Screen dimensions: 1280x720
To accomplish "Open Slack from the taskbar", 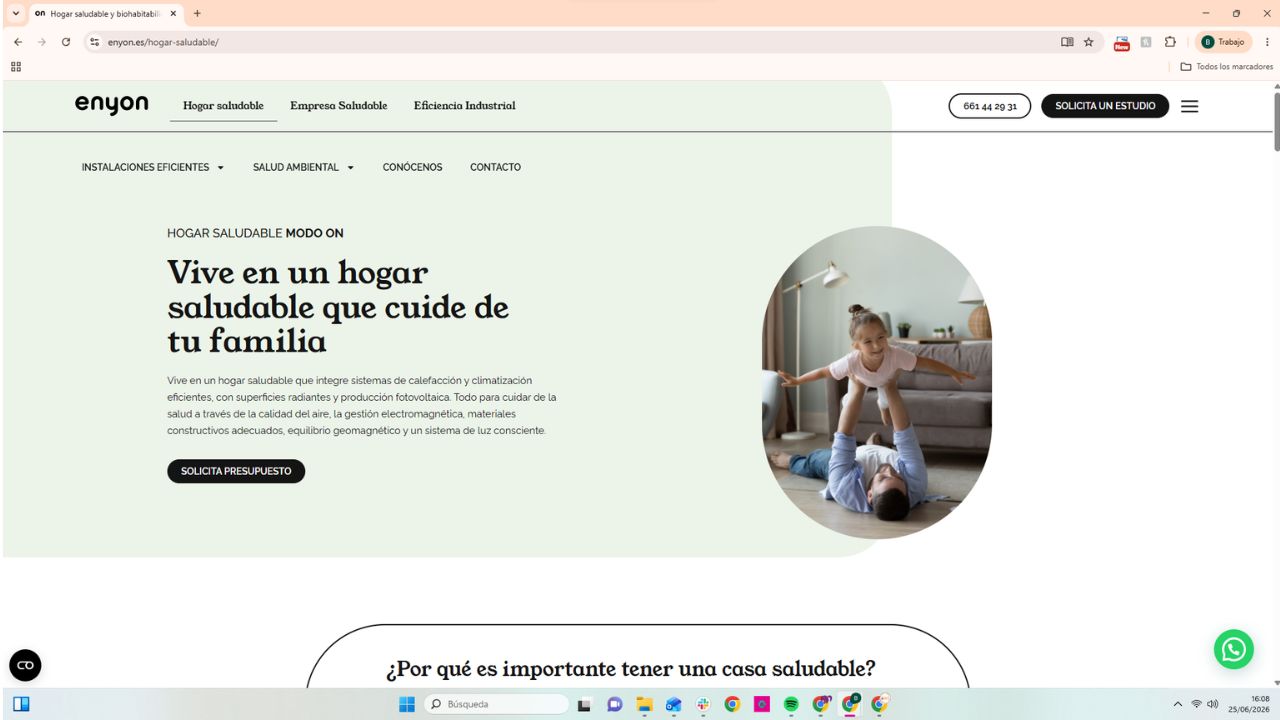I will [703, 704].
